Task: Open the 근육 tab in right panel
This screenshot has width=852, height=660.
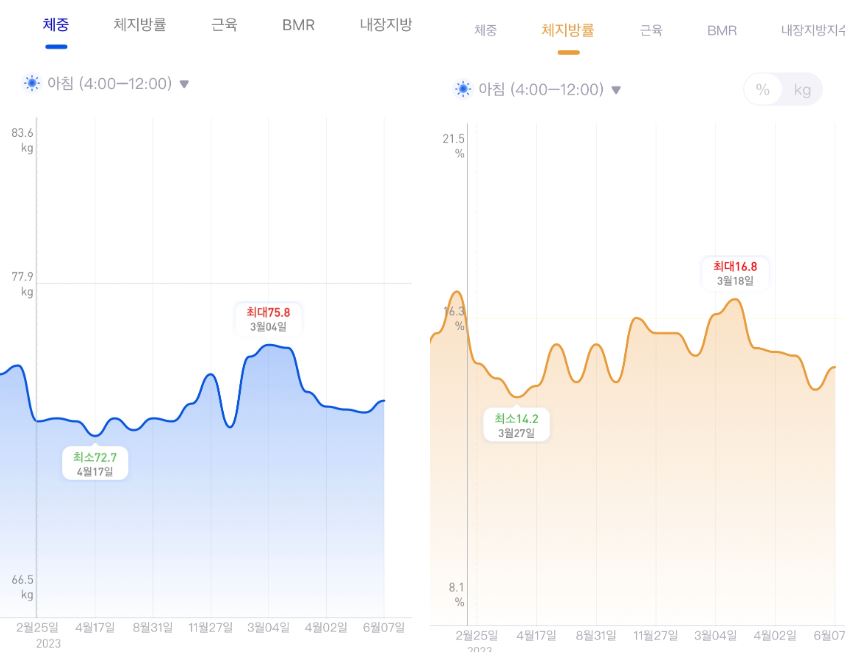Action: [651, 31]
